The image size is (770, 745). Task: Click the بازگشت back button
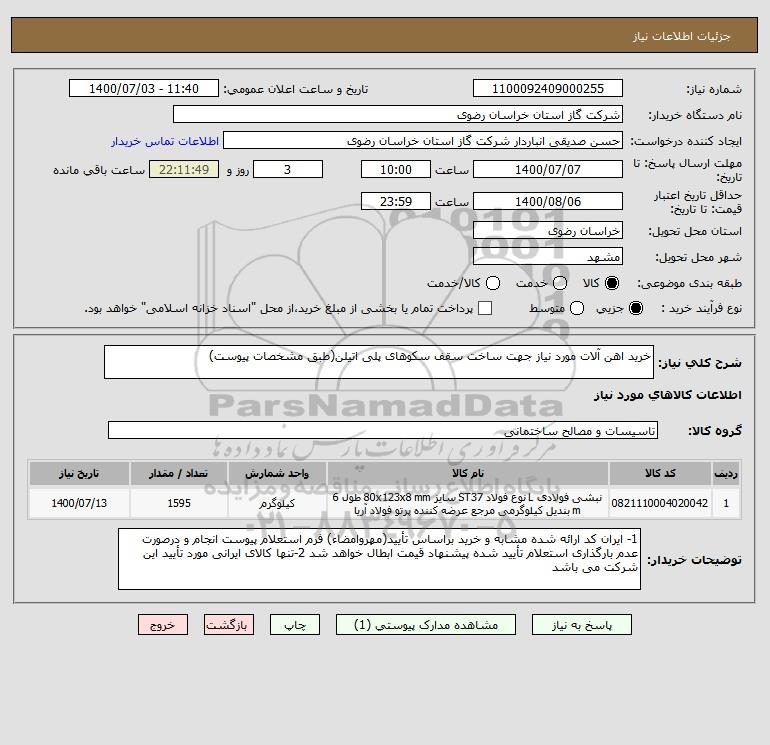229,625
